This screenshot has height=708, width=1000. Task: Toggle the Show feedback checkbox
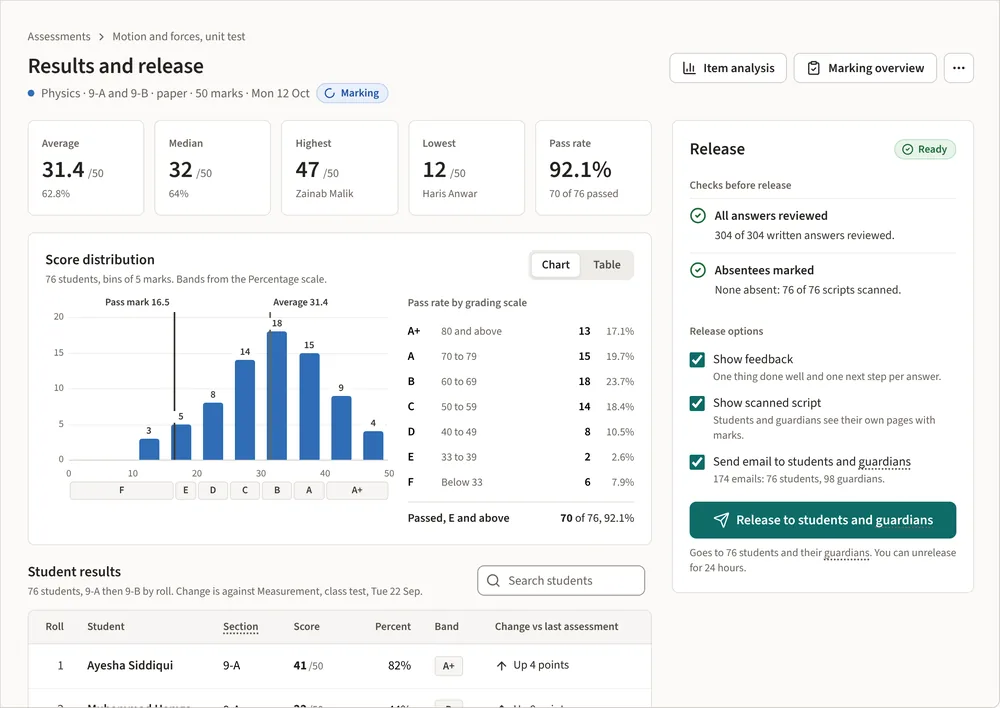[697, 360]
